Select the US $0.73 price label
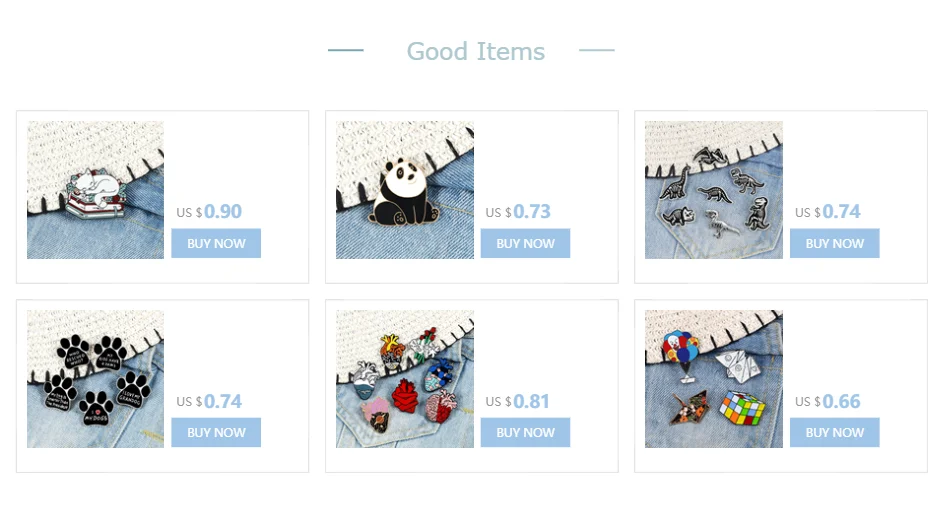943x528 pixels. [x=518, y=212]
